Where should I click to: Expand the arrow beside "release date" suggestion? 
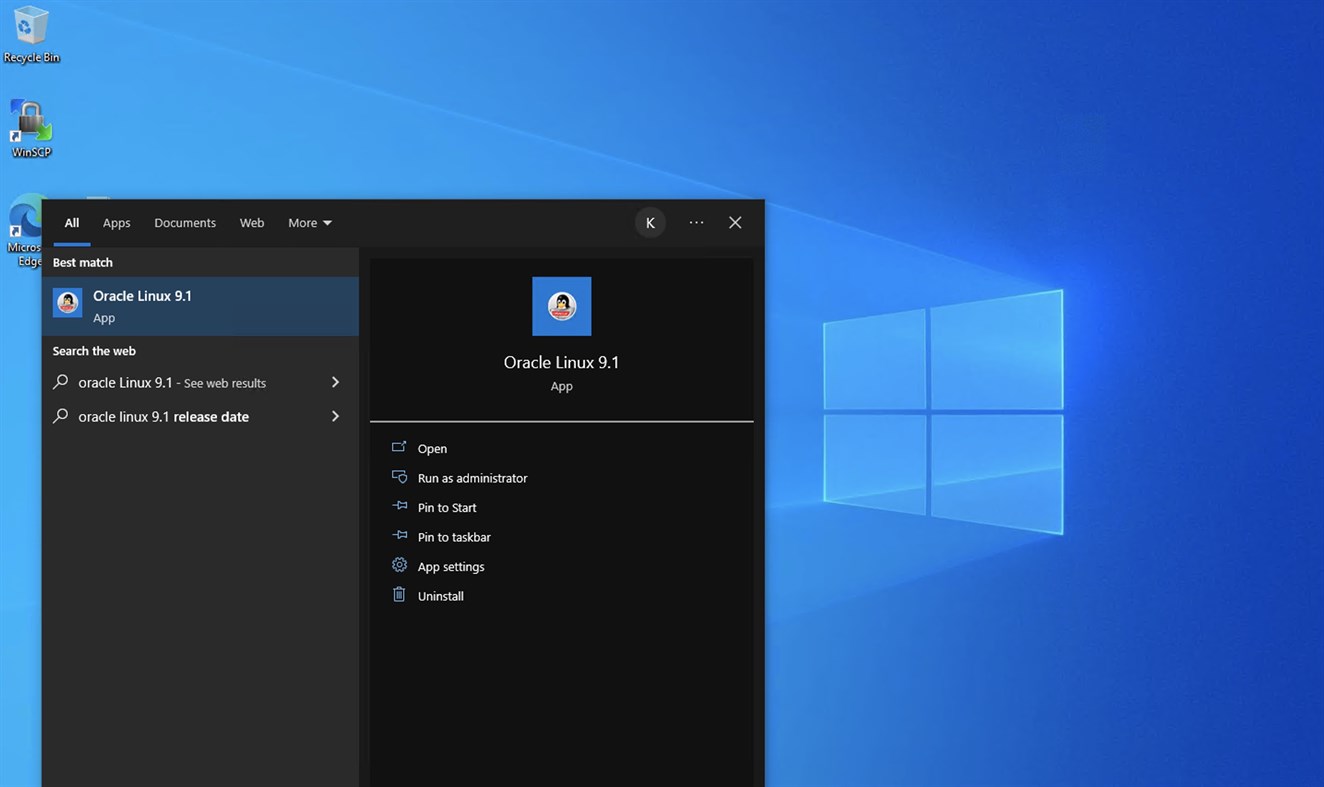click(x=336, y=417)
